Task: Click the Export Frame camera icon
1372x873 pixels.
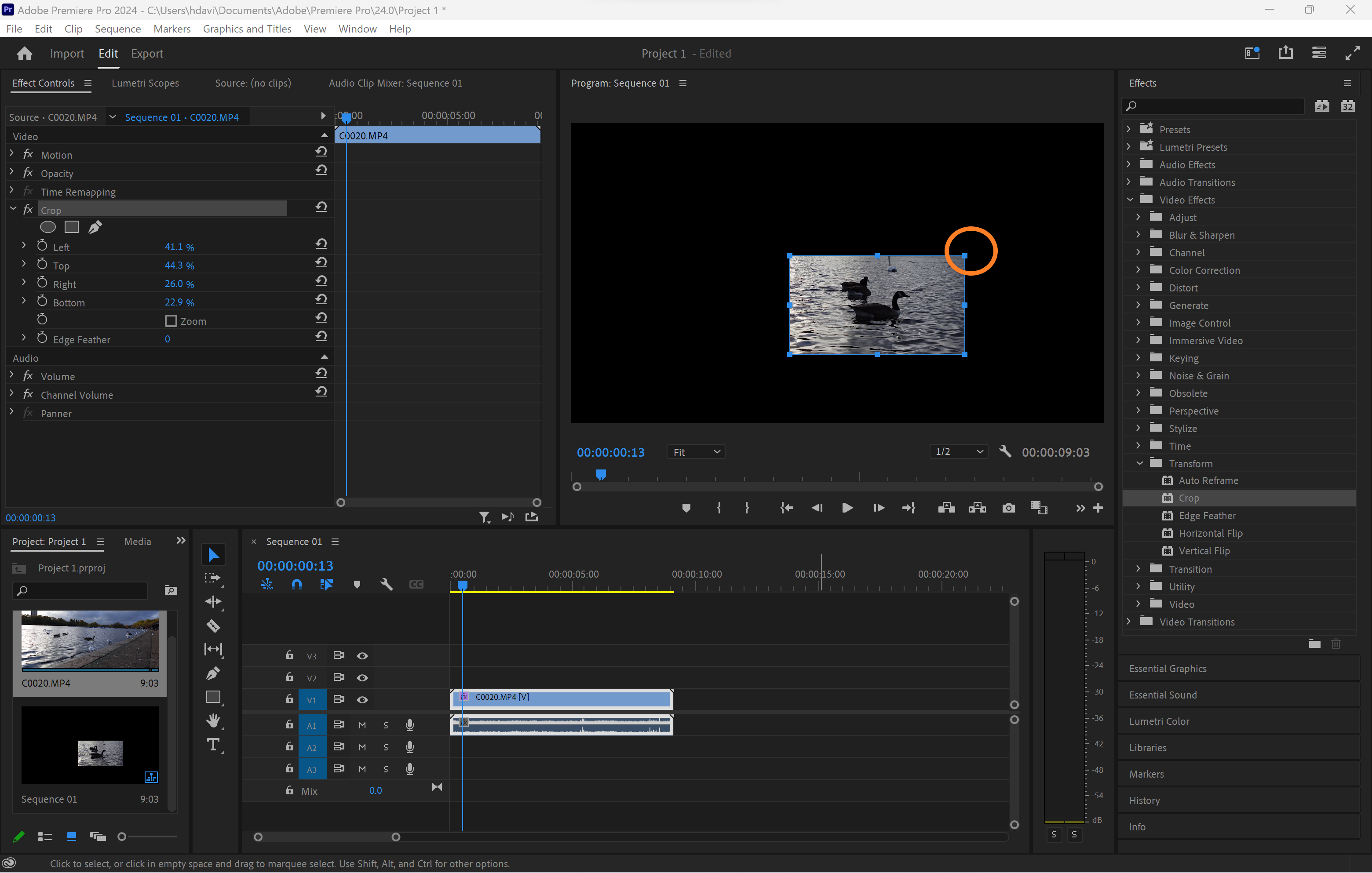Action: (x=1008, y=508)
